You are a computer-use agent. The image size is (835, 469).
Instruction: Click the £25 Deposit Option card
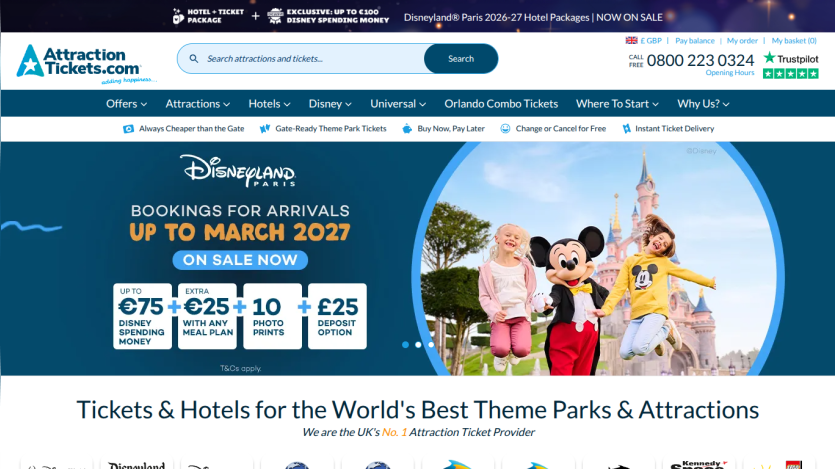(x=337, y=316)
